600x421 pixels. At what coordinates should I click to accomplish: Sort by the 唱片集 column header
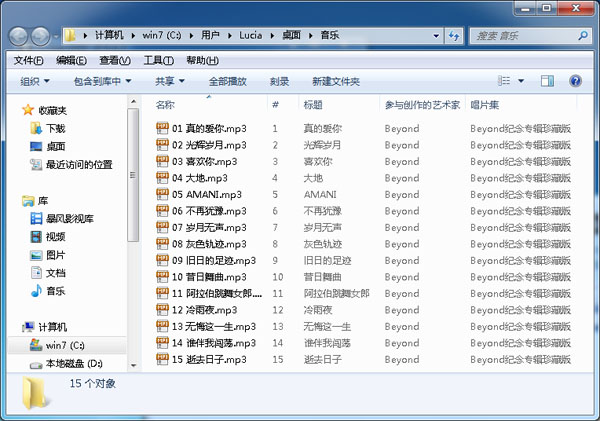click(x=484, y=105)
